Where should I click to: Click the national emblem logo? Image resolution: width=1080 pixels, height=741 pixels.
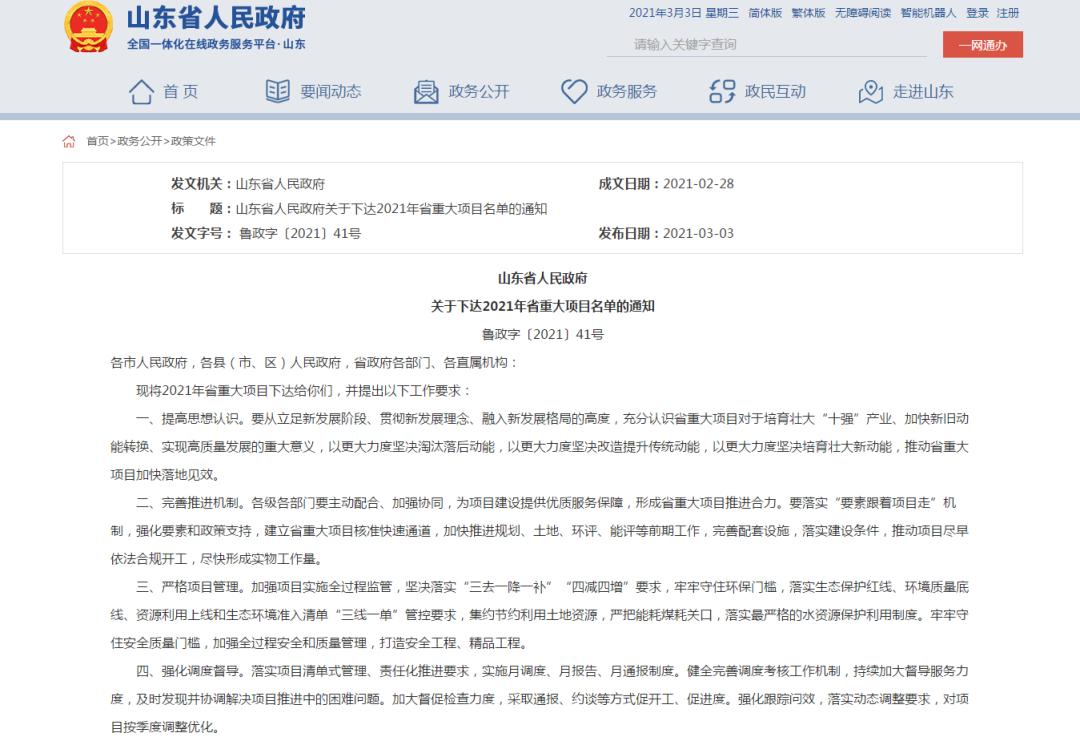88,27
